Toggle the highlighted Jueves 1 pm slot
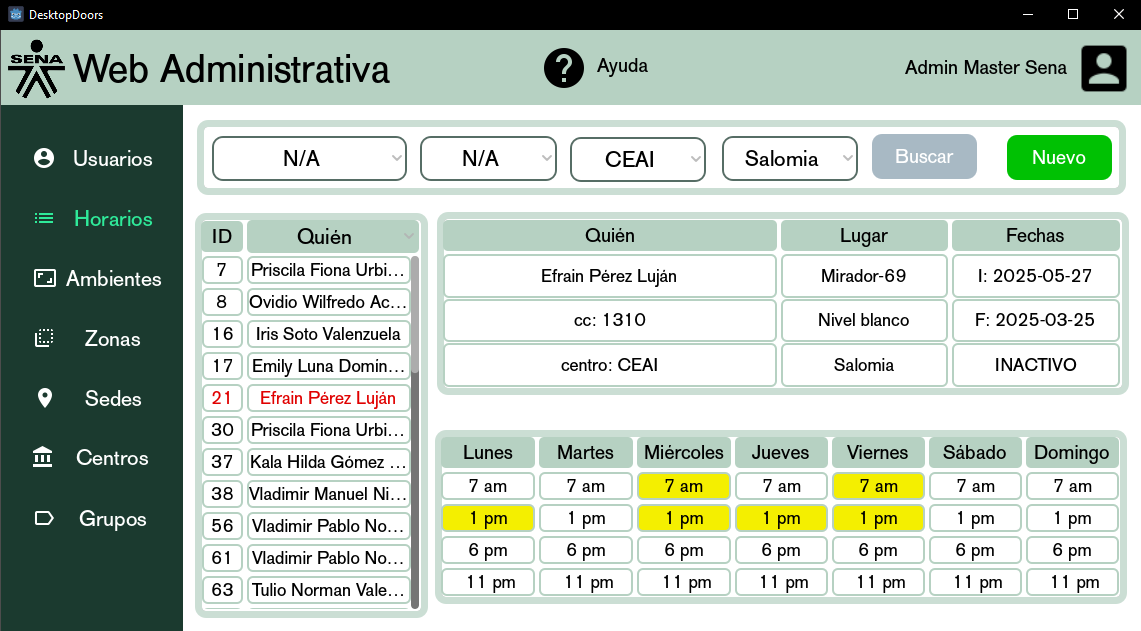Image resolution: width=1141 pixels, height=631 pixels. coord(781,518)
